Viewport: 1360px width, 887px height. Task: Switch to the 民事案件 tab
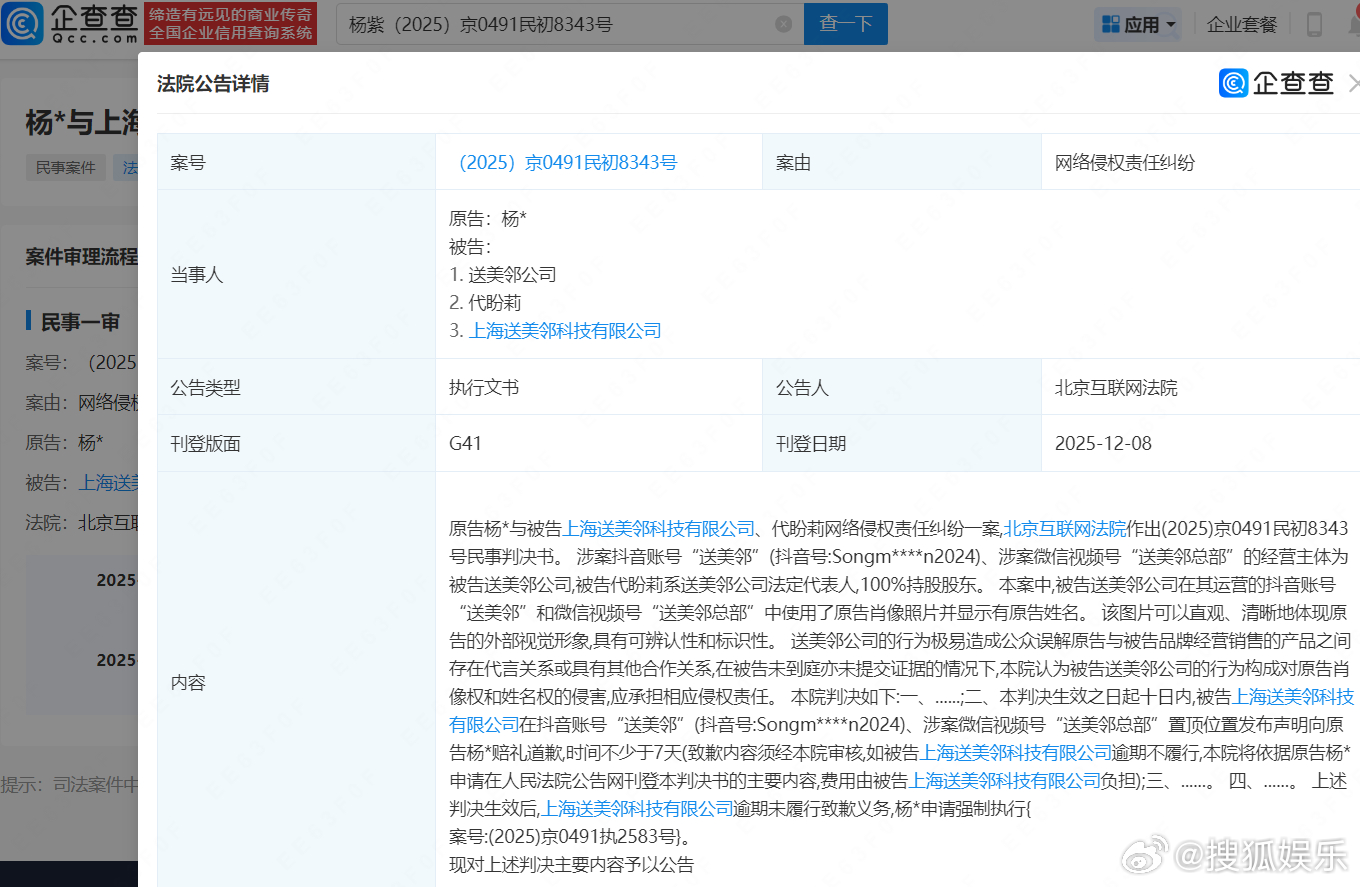65,167
